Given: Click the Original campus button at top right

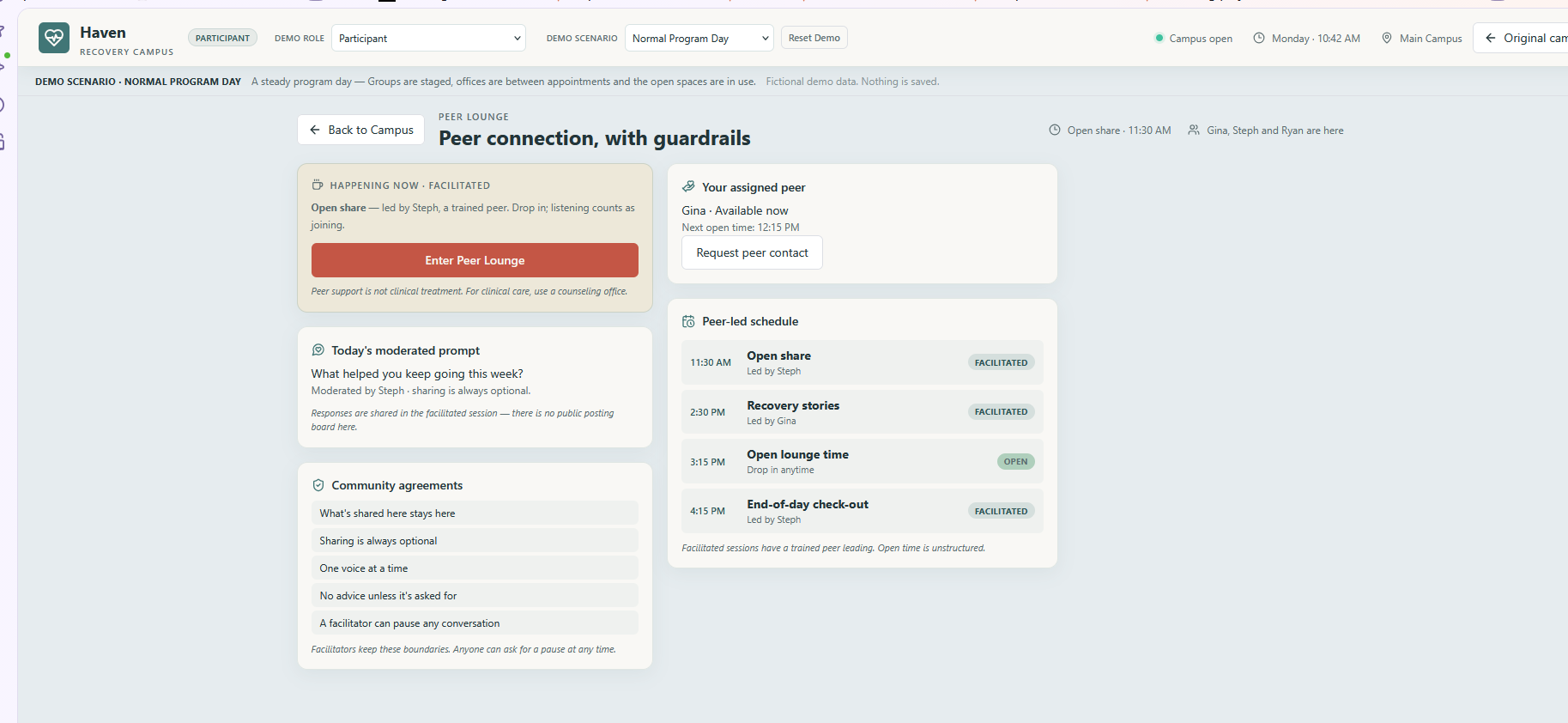Looking at the screenshot, I should pyautogui.click(x=1521, y=38).
